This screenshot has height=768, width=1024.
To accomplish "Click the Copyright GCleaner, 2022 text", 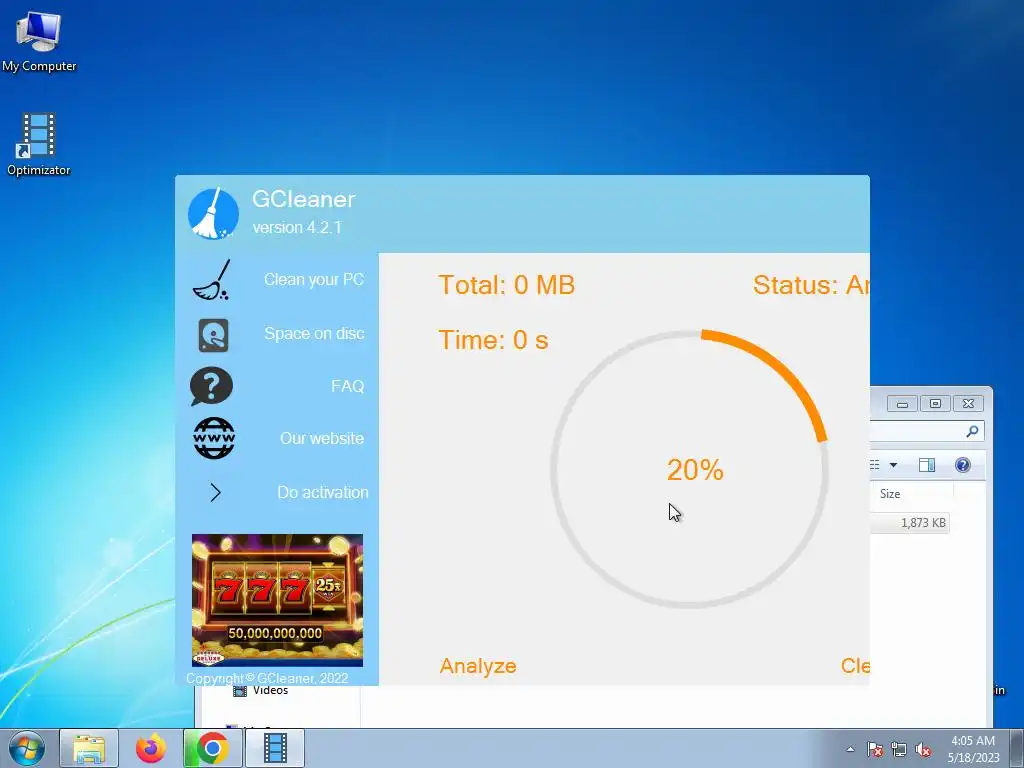I will (267, 678).
